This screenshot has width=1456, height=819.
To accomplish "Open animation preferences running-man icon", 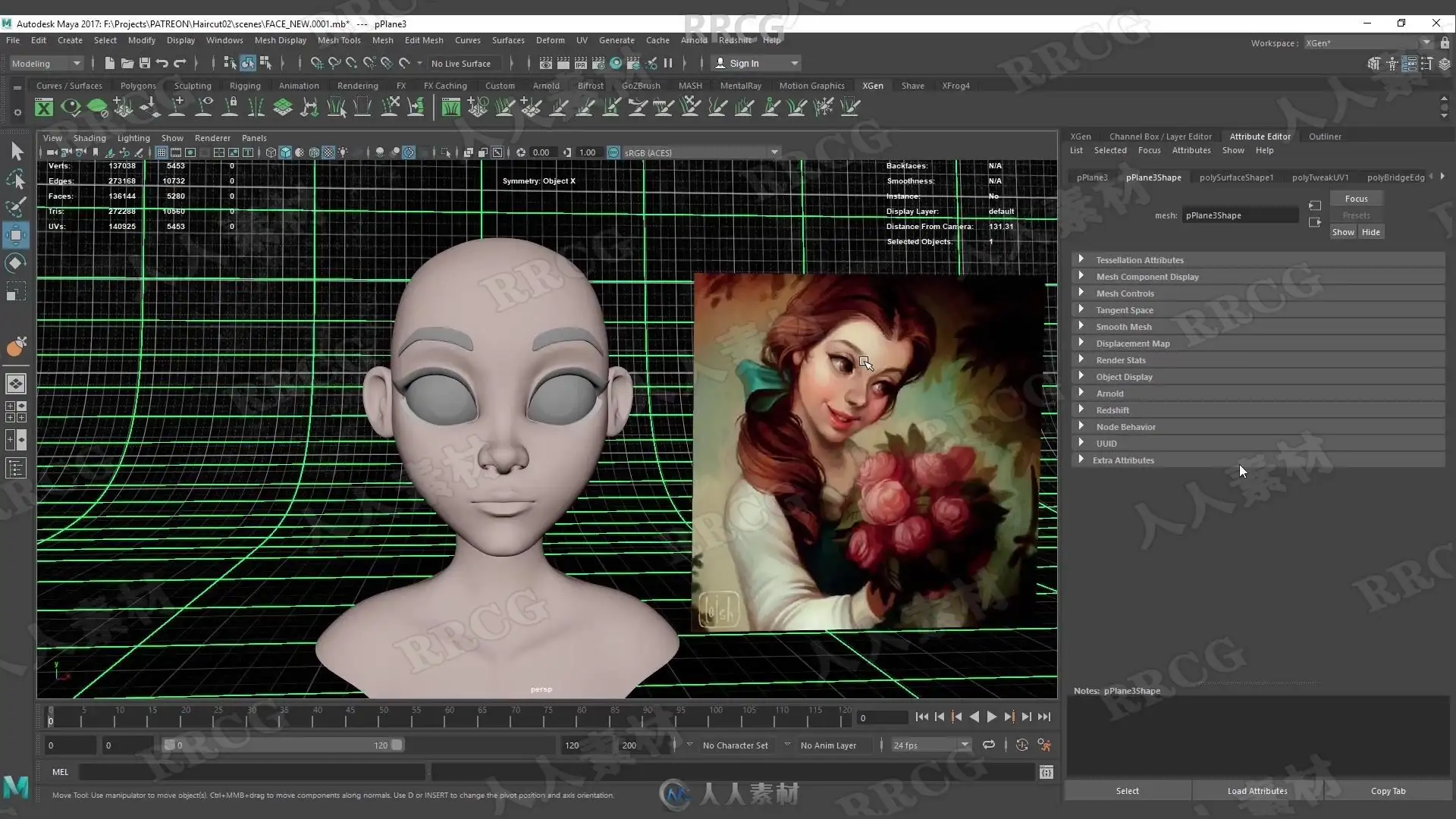I will 1044,745.
